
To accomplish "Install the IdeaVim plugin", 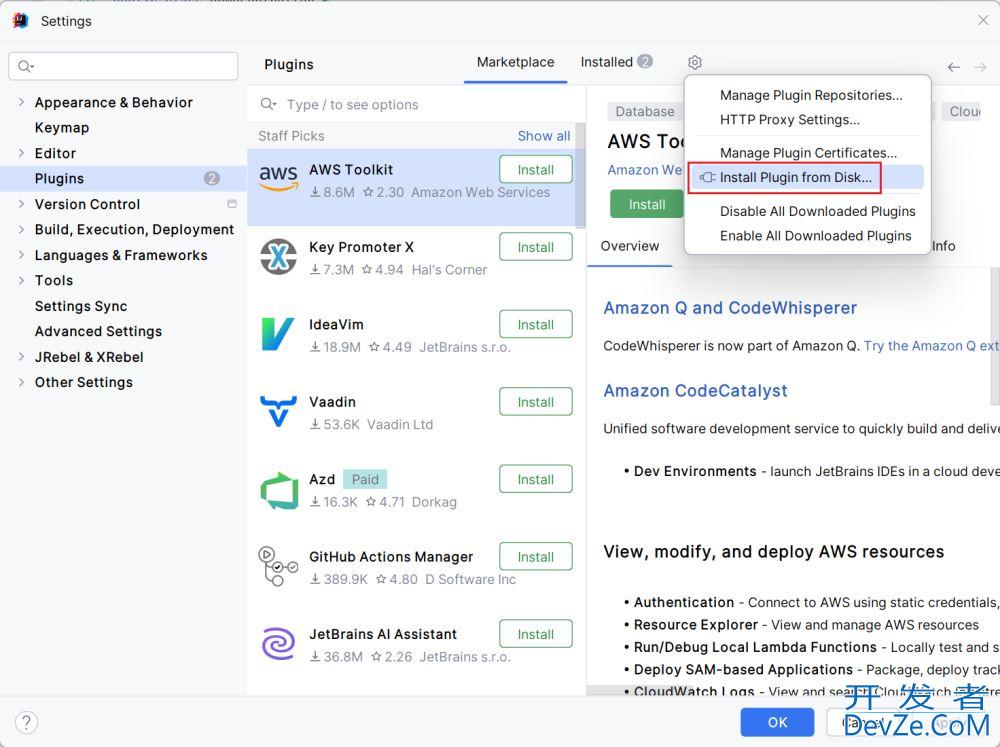I will [536, 324].
